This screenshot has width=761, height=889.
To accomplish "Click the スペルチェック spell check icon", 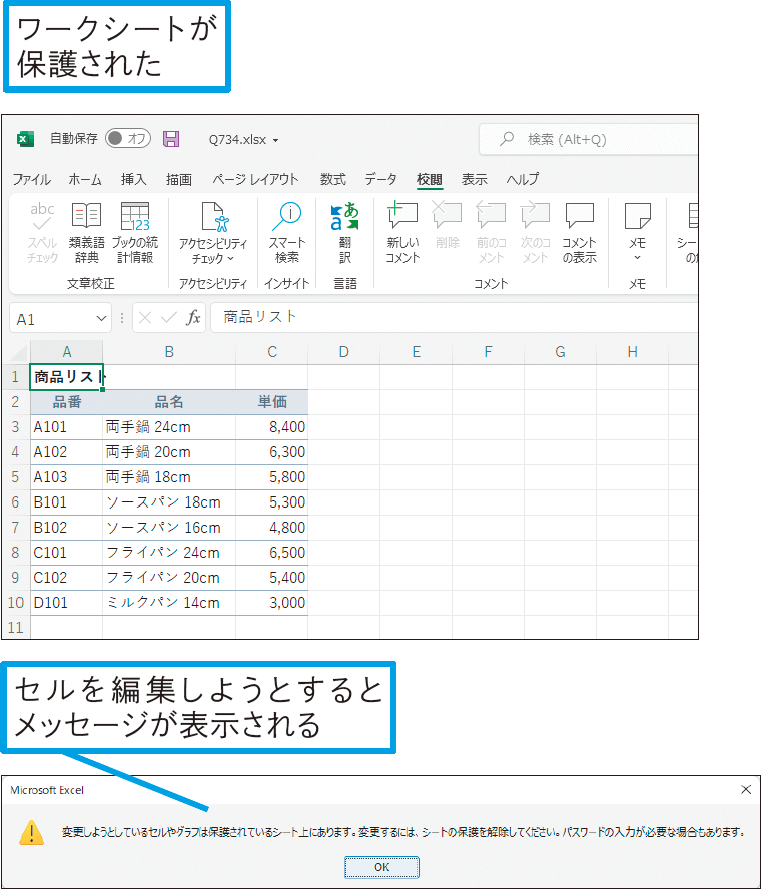I will (43, 232).
